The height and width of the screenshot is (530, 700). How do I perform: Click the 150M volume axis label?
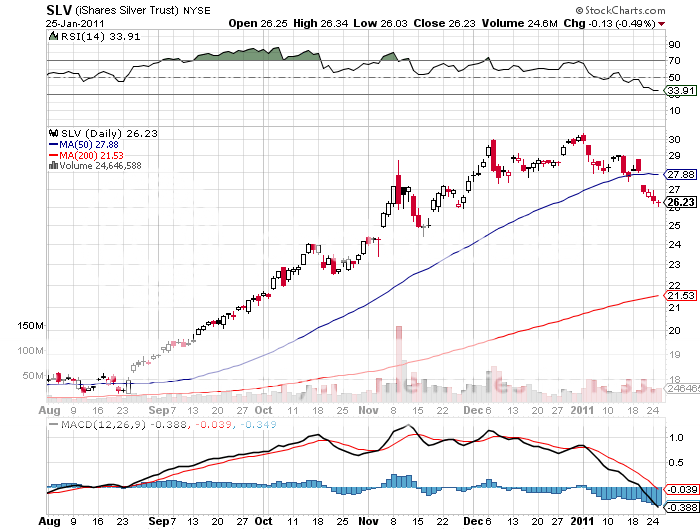(x=30, y=326)
